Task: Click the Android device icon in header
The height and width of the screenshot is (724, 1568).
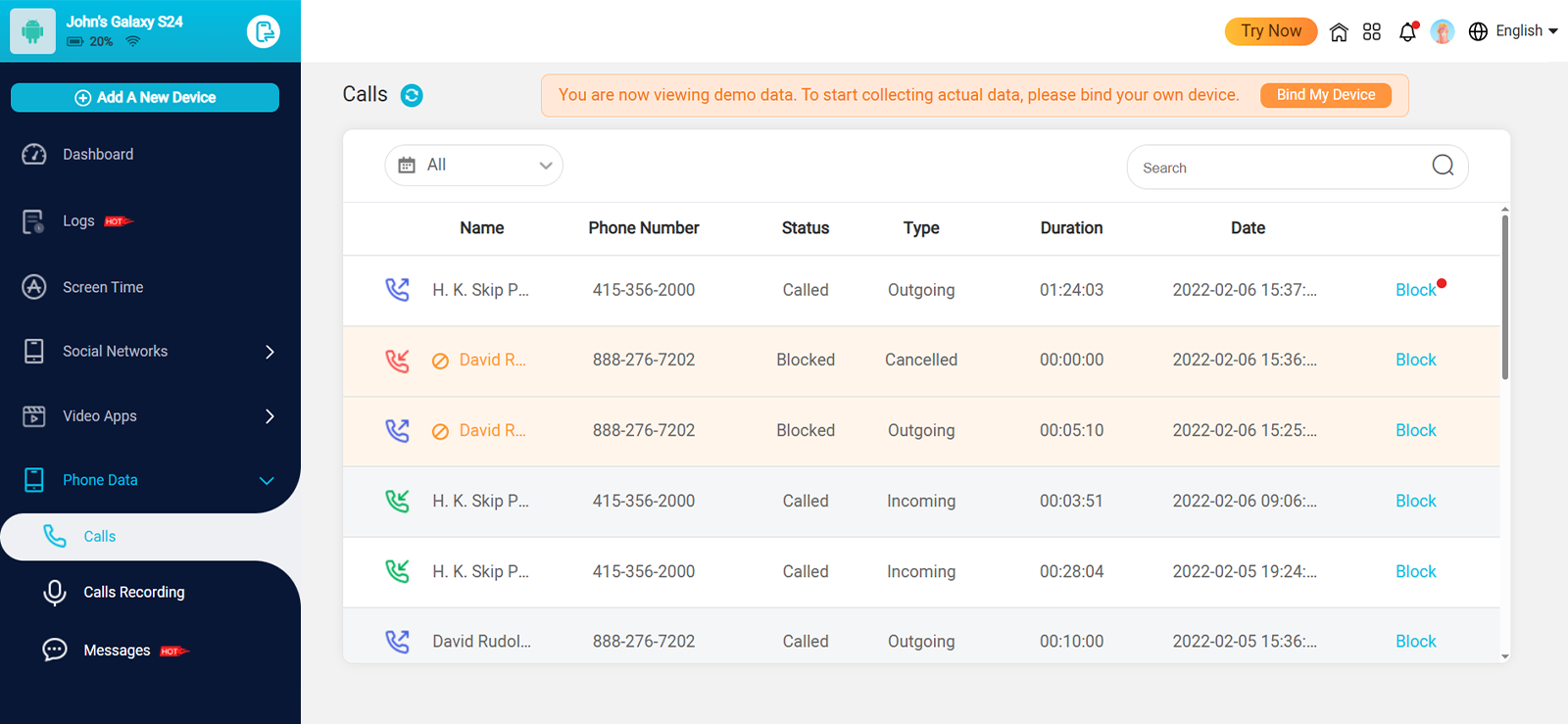Action: tap(32, 31)
